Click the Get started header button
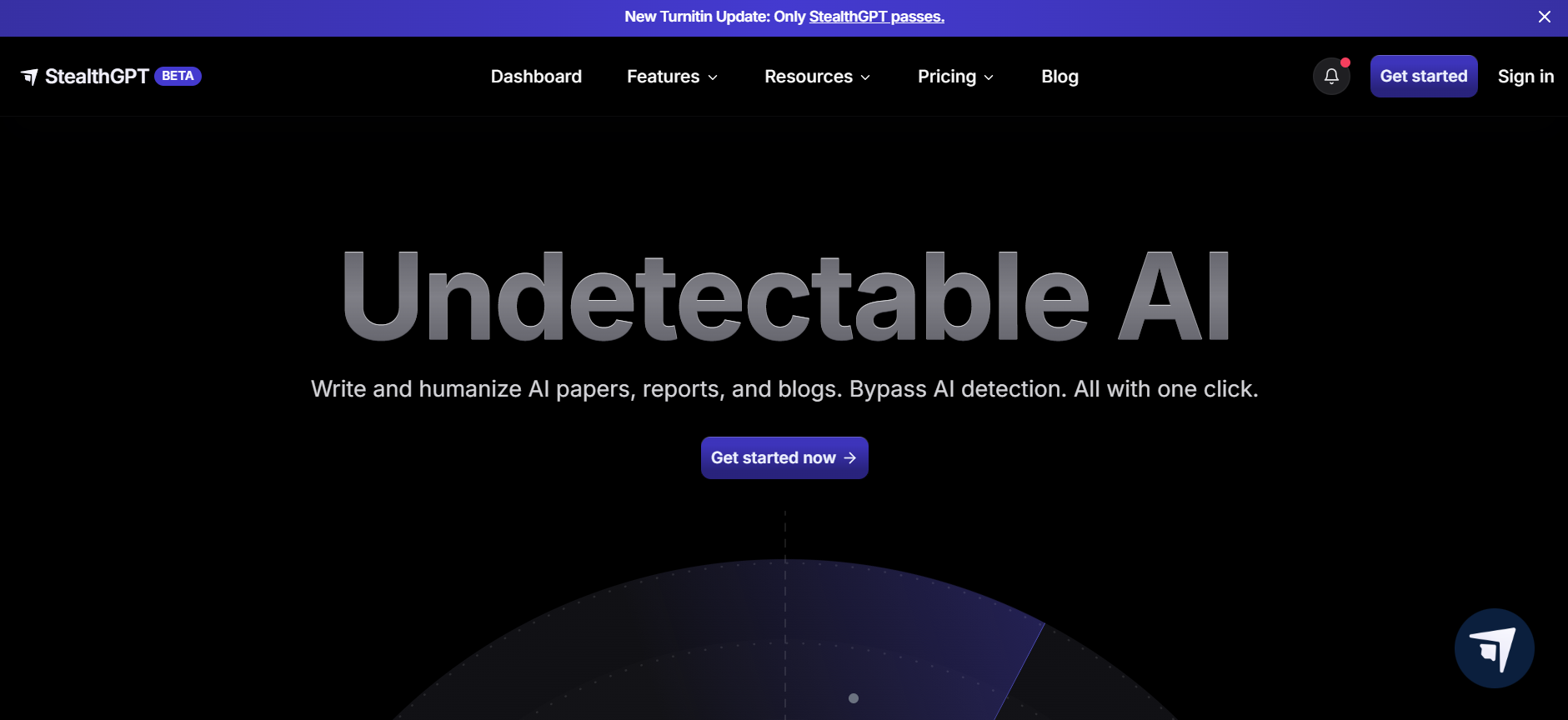This screenshot has width=1568, height=720. [x=1424, y=76]
